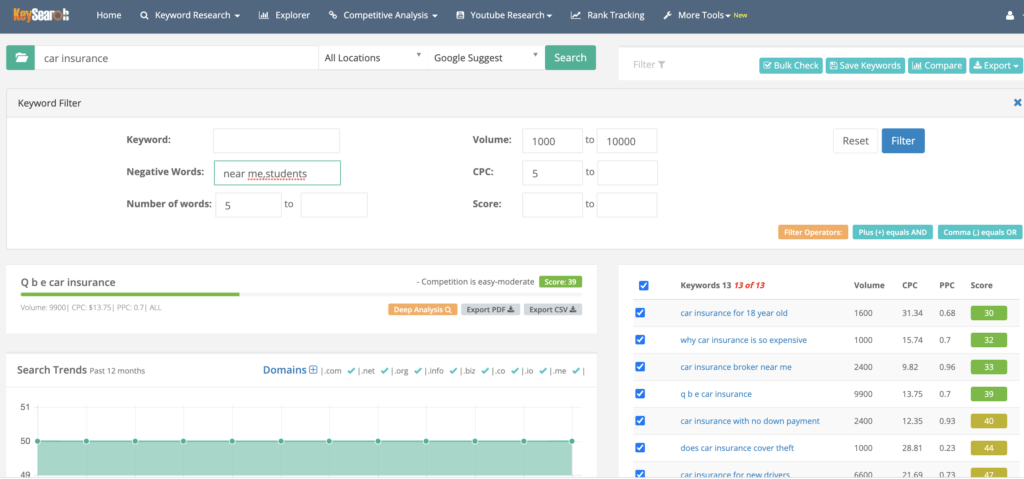Click the CPC maximum field

(x=627, y=173)
